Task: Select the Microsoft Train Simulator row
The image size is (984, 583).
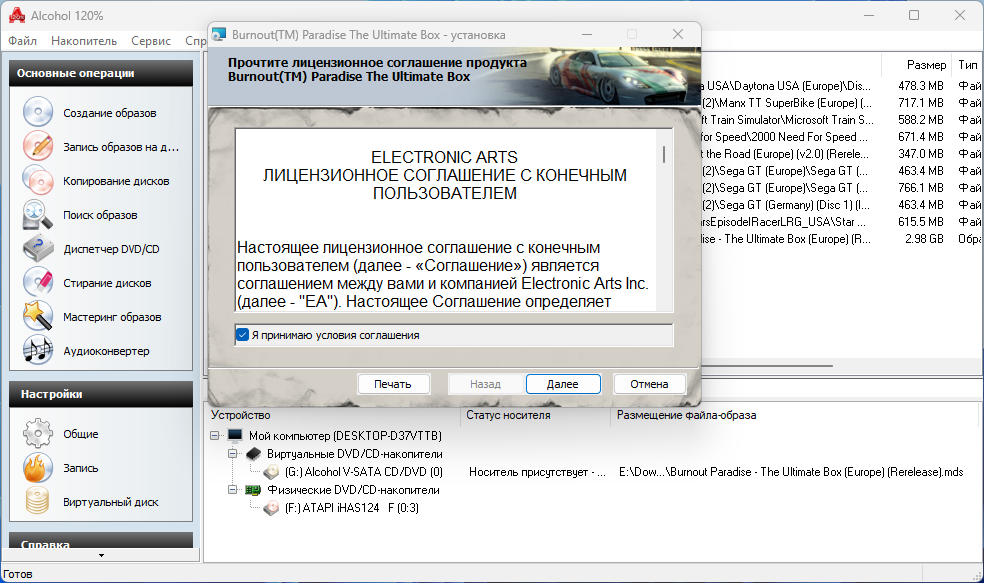Action: [x=841, y=120]
